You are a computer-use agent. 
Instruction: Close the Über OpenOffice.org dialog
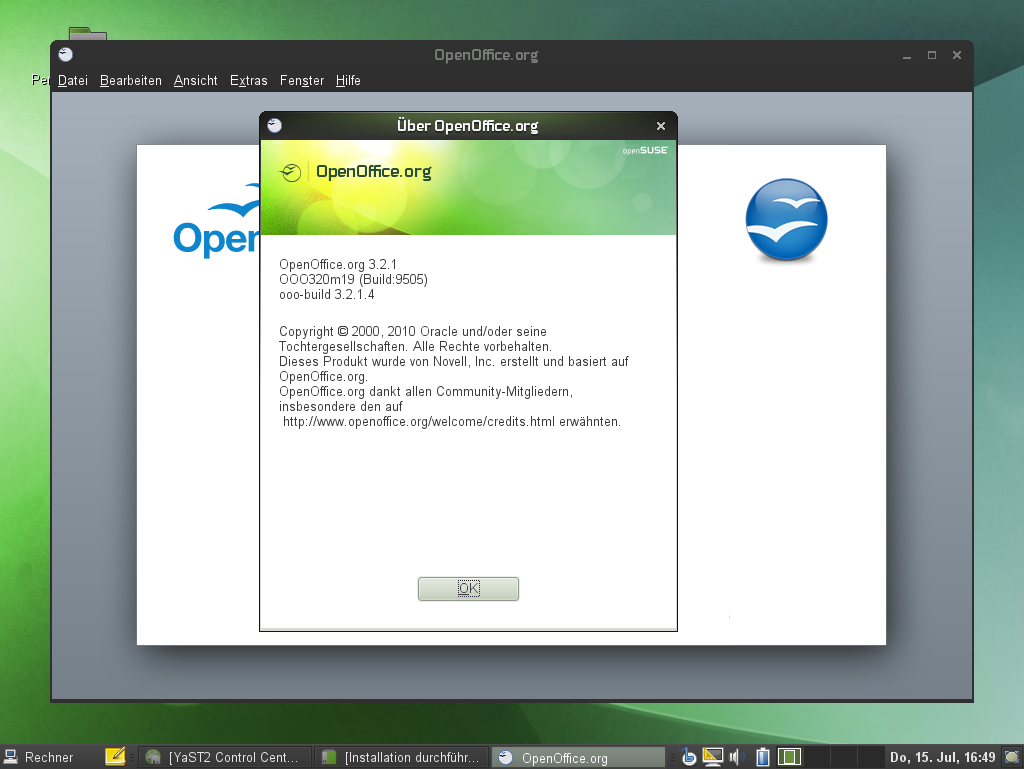click(x=660, y=126)
